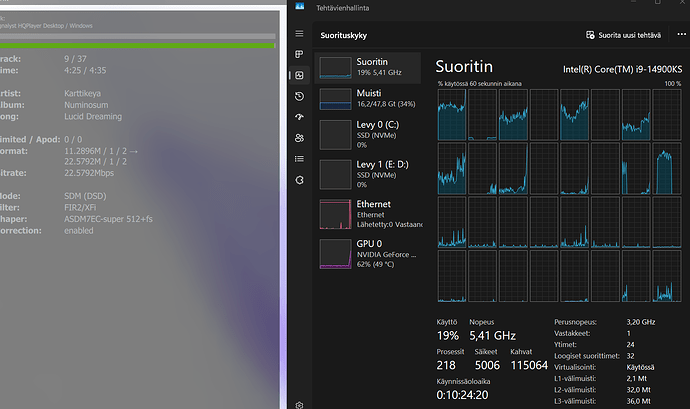690x409 pixels.
Task: Select GPU 0 in the performance list
Action: 368,254
